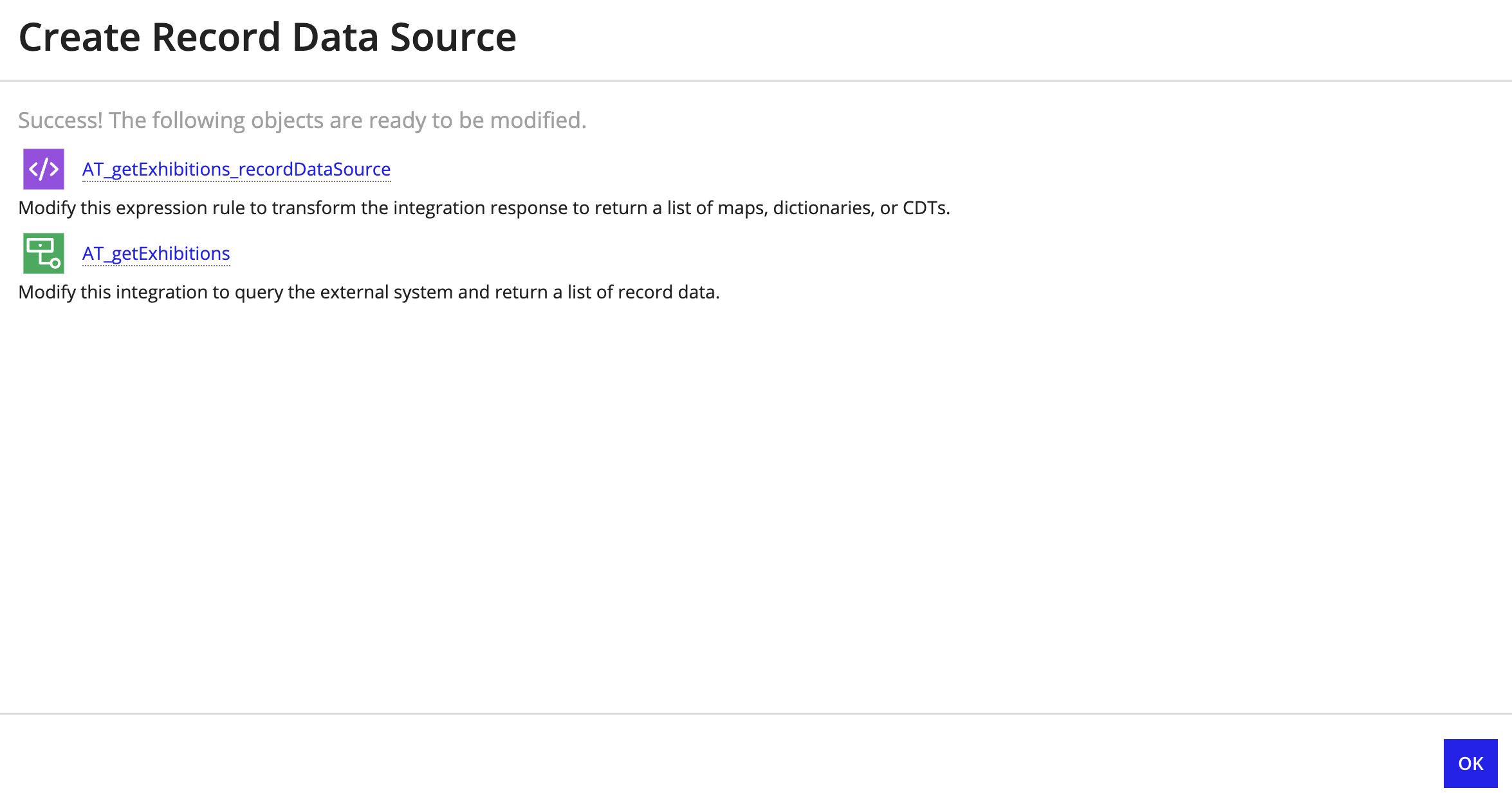1512x804 pixels.
Task: Click the integration description line
Action: 370,291
